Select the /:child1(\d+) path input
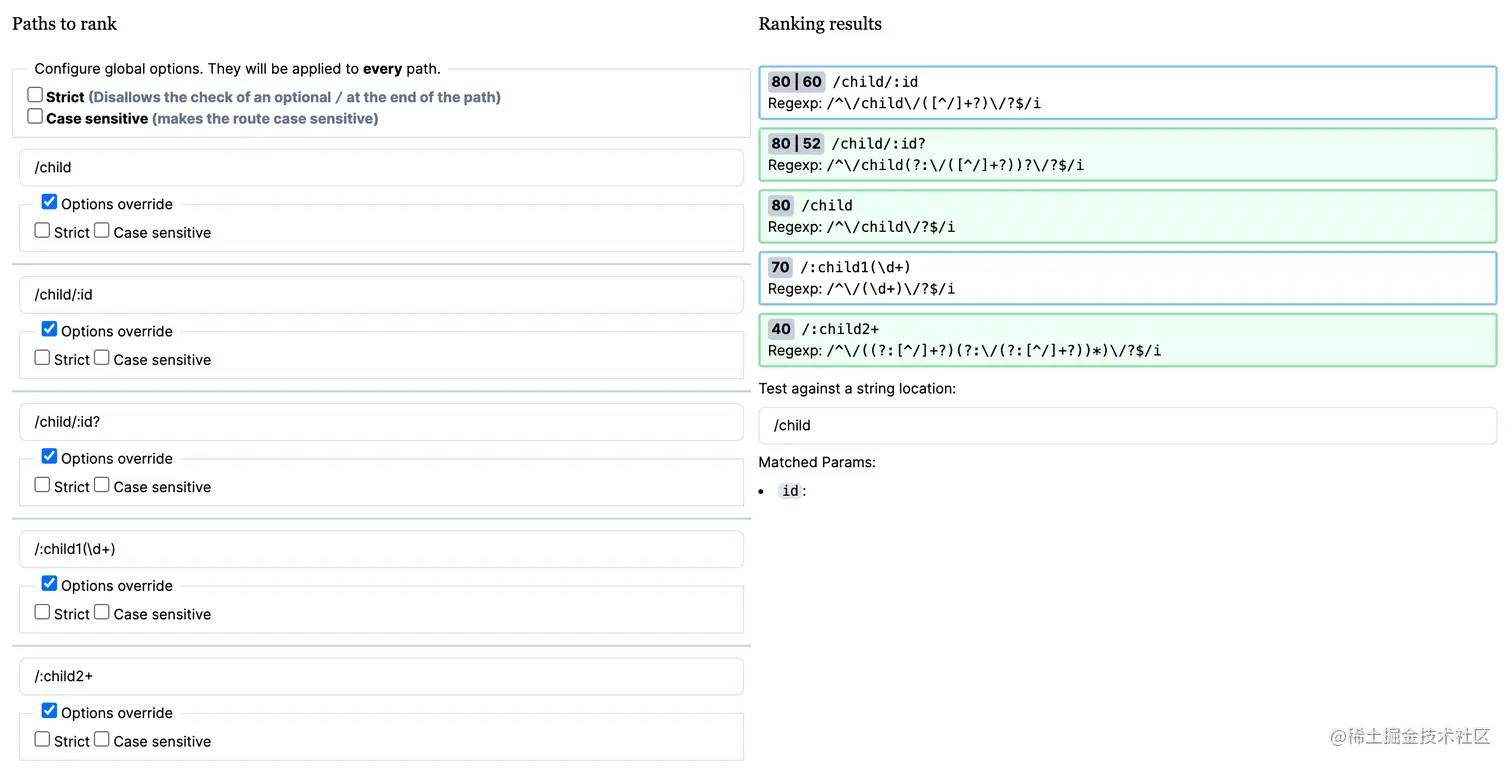The image size is (1512, 768). point(381,549)
